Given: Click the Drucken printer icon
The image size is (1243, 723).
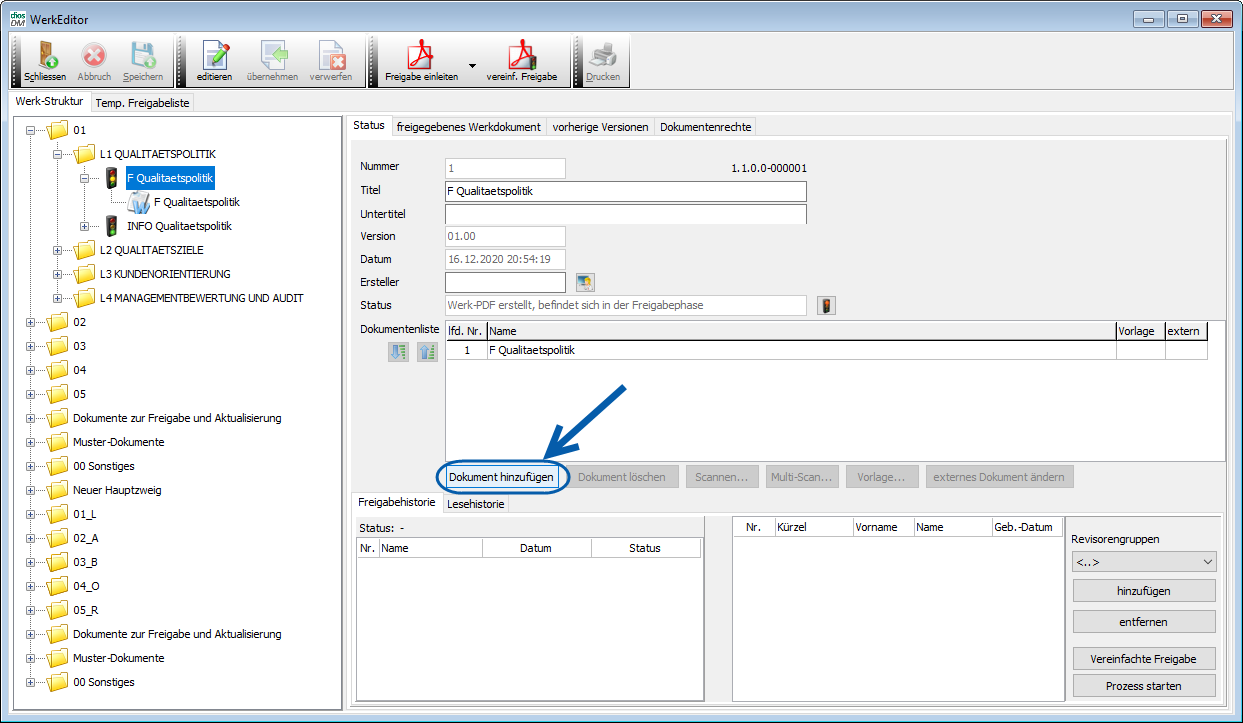Looking at the screenshot, I should pos(602,56).
